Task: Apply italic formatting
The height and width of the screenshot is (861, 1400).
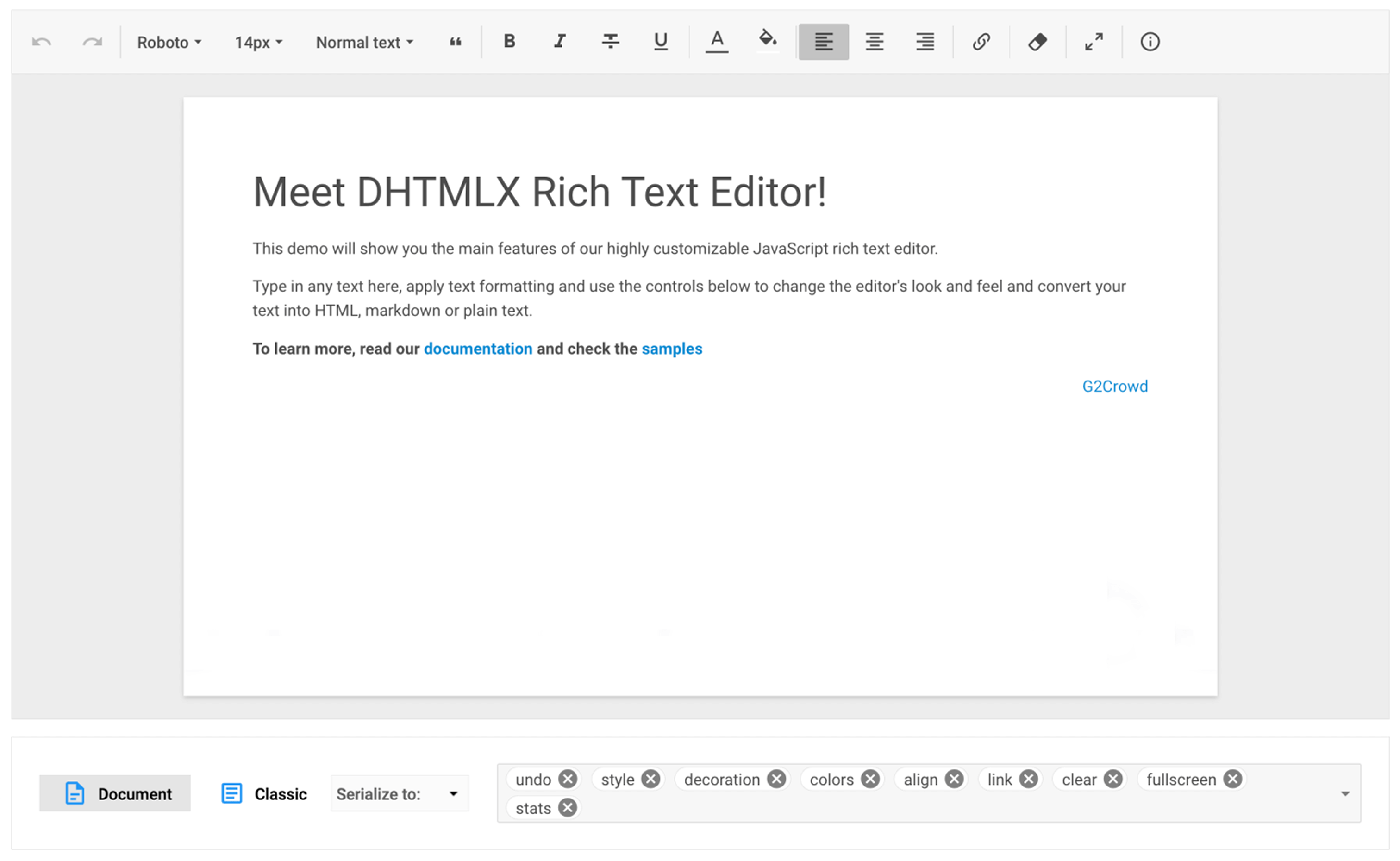Action: (559, 41)
